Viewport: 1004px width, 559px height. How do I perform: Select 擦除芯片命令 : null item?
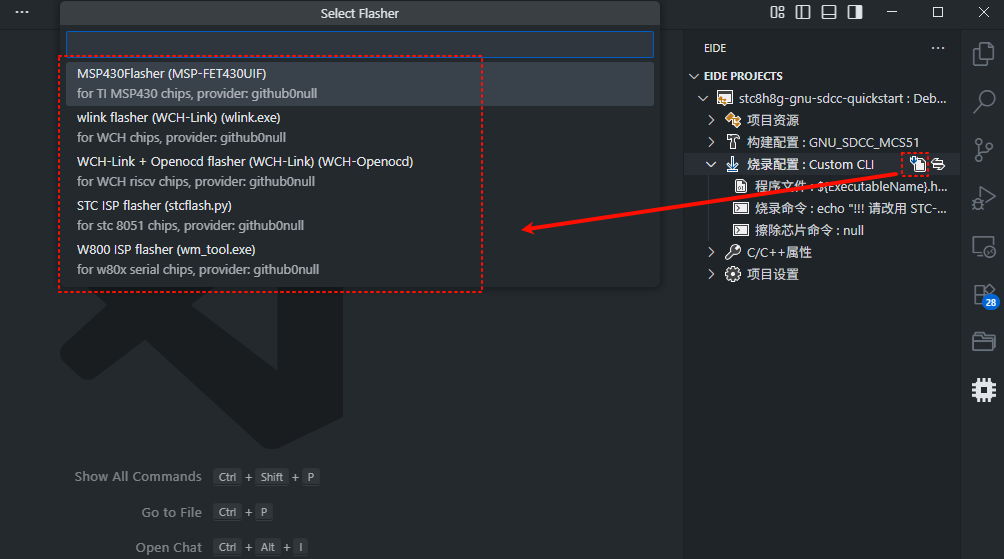809,231
